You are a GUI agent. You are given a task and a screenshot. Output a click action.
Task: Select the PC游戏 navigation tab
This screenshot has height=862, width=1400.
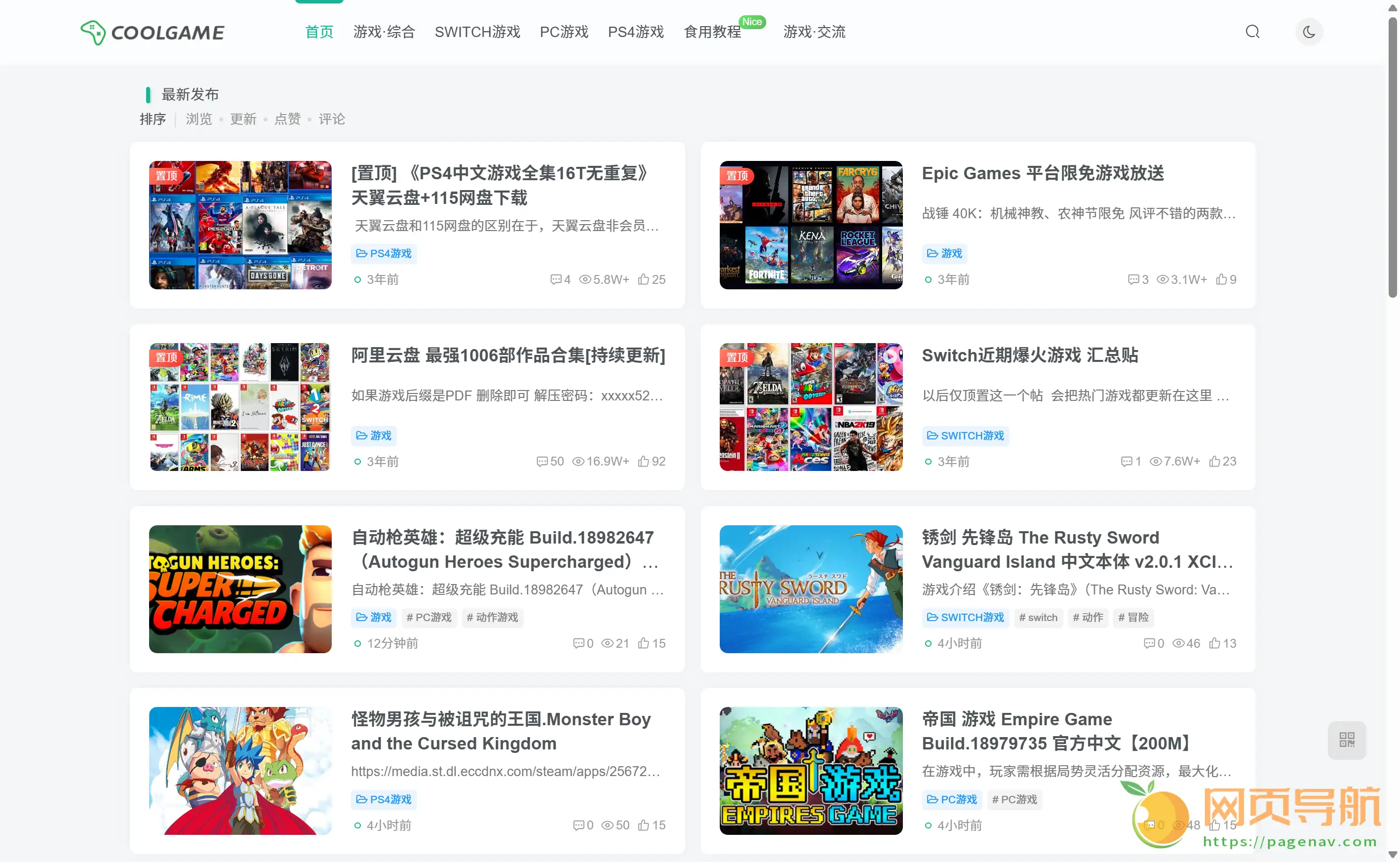point(564,32)
